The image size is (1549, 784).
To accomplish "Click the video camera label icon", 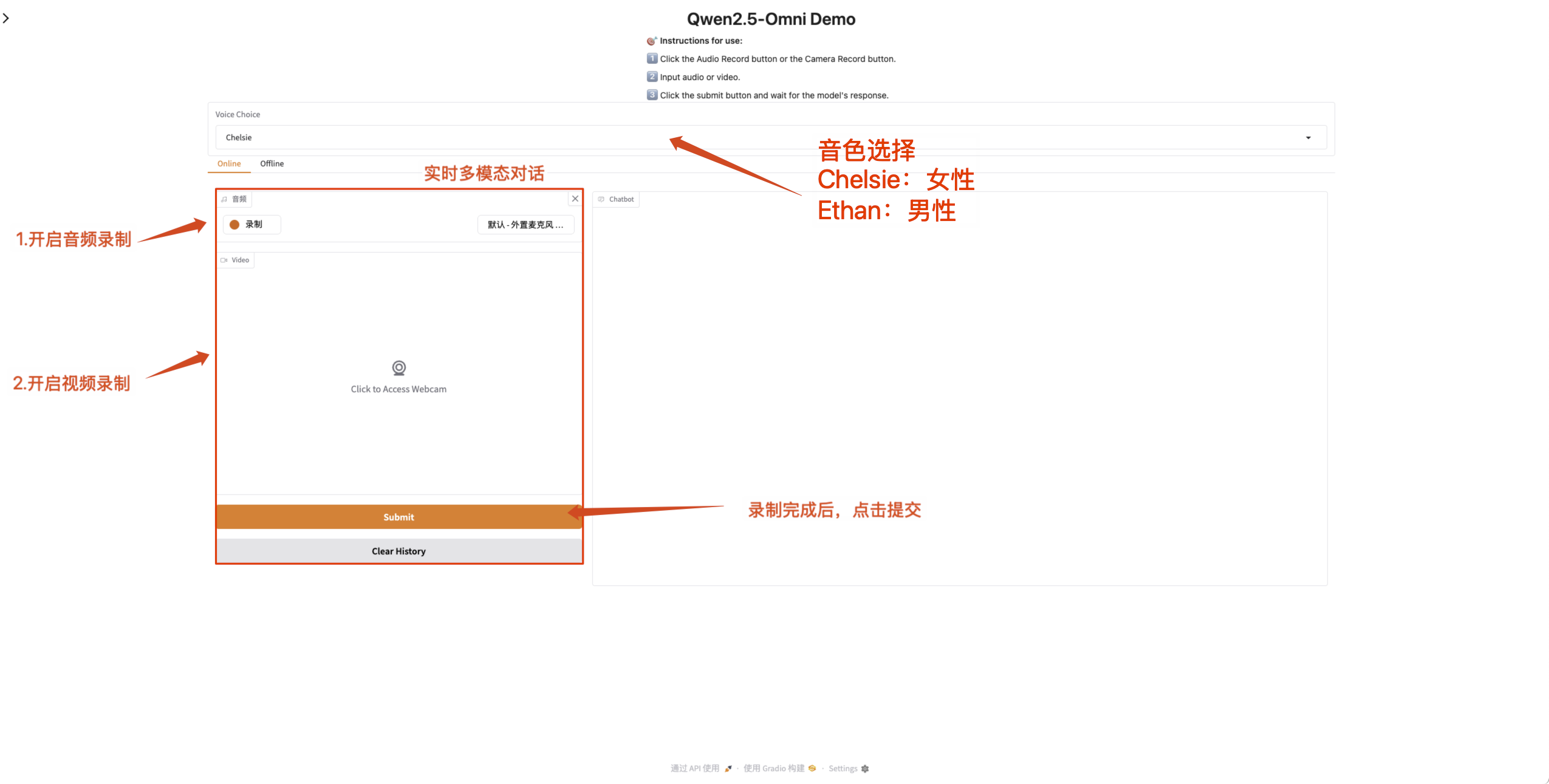I will [x=224, y=260].
